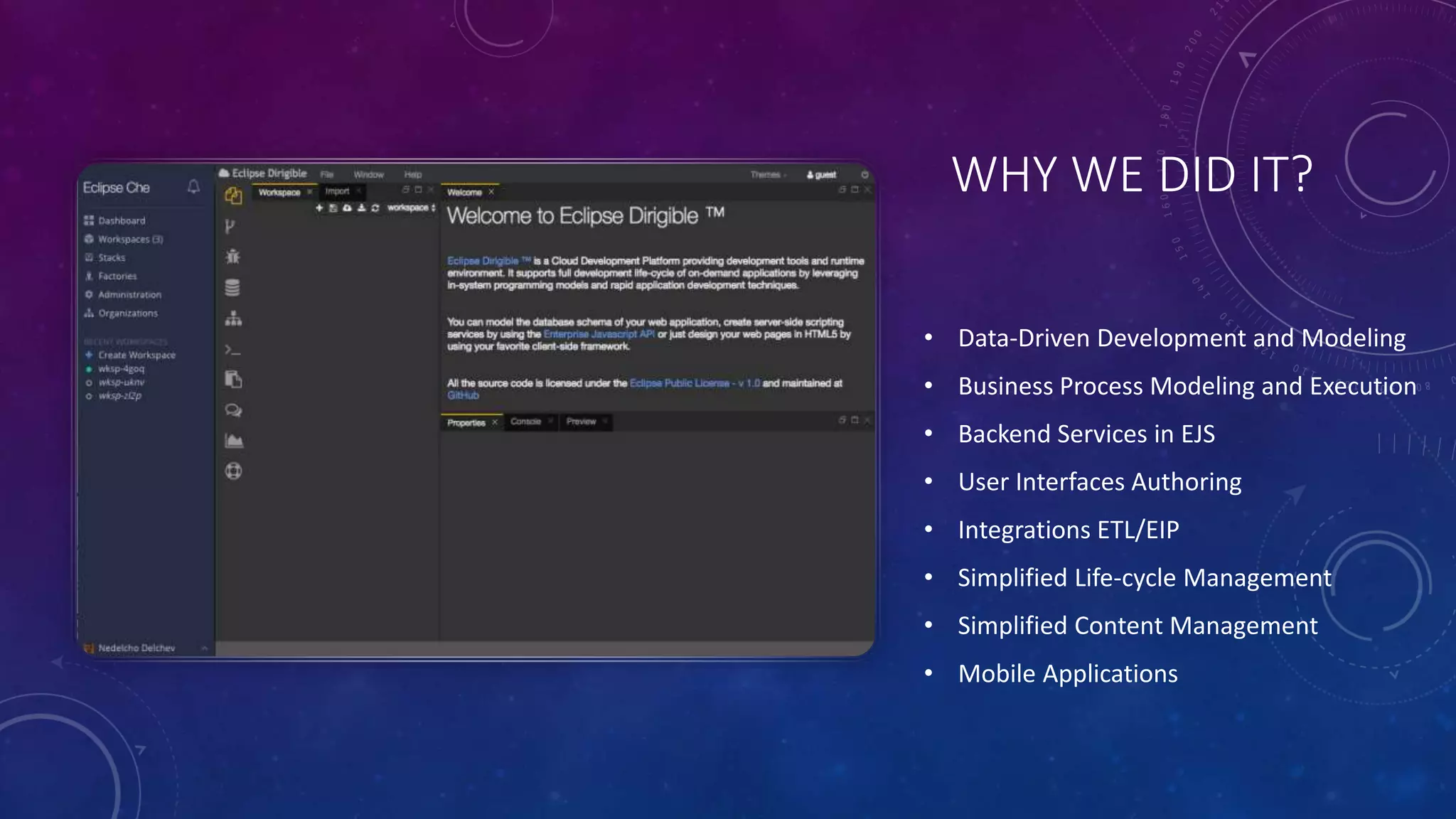Expand Nedelcho Delchev user menu arrow

(204, 648)
